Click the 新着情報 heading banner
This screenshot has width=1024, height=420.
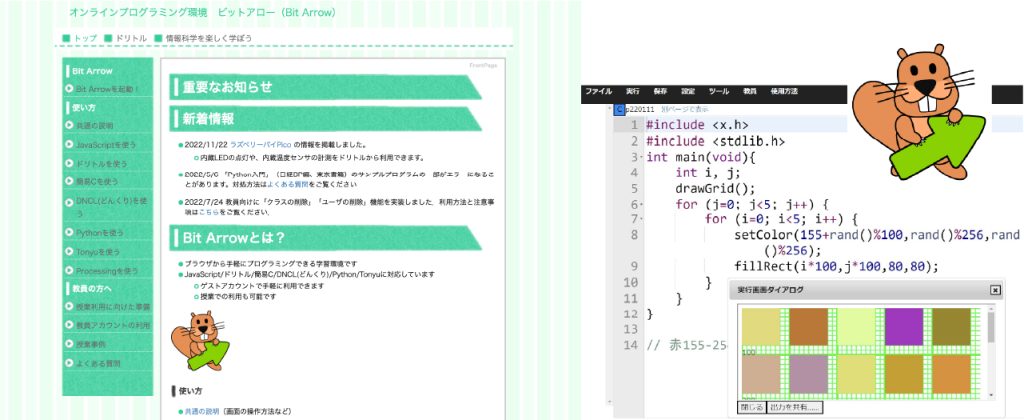click(x=326, y=119)
